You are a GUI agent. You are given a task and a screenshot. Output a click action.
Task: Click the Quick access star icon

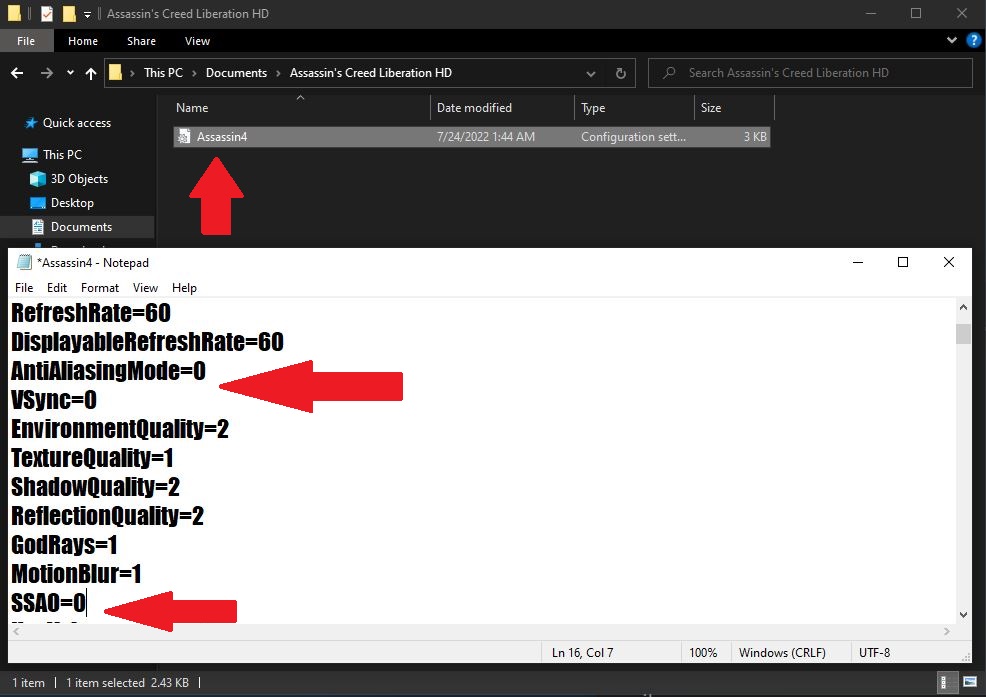31,123
